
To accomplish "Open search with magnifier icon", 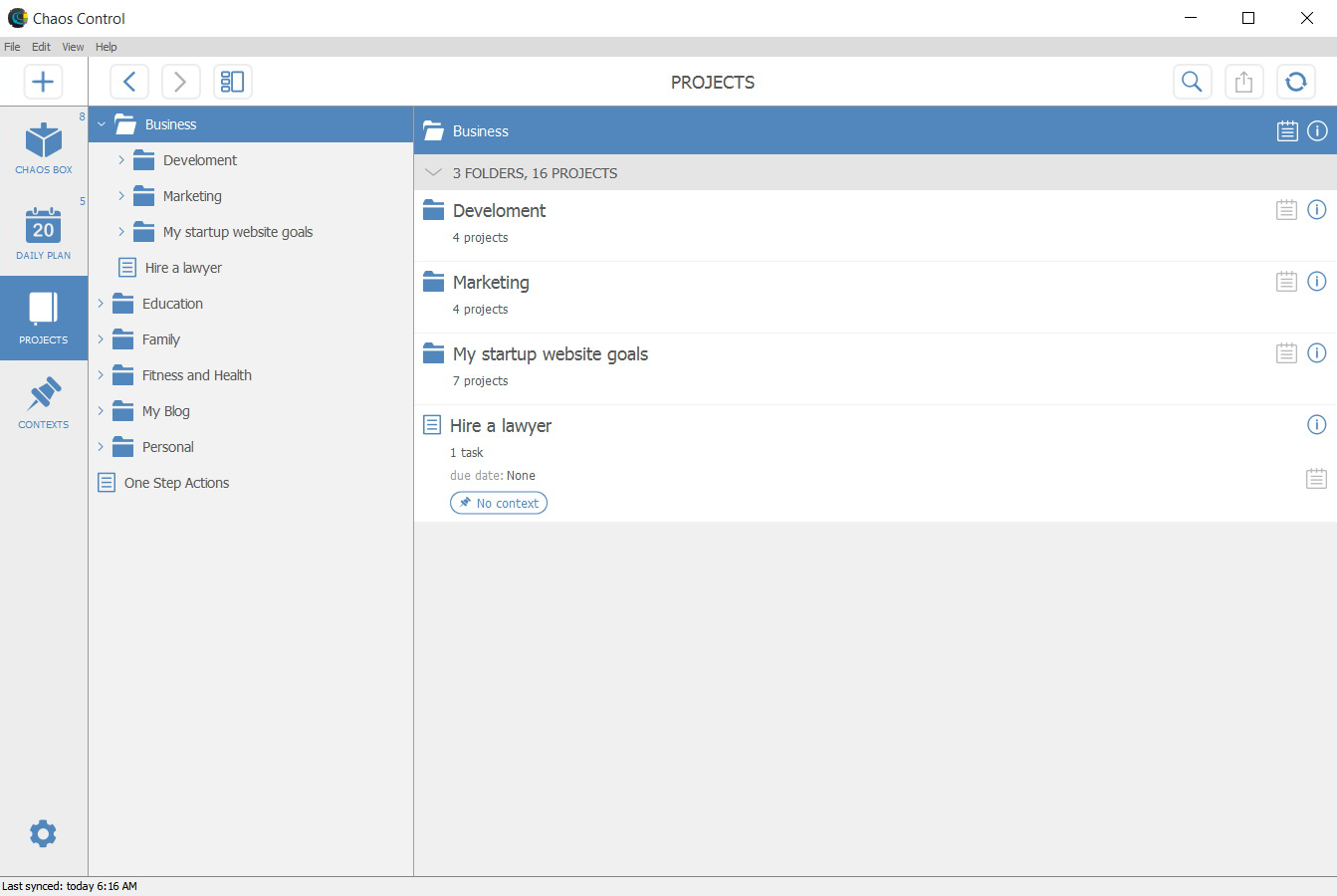I will pyautogui.click(x=1192, y=82).
